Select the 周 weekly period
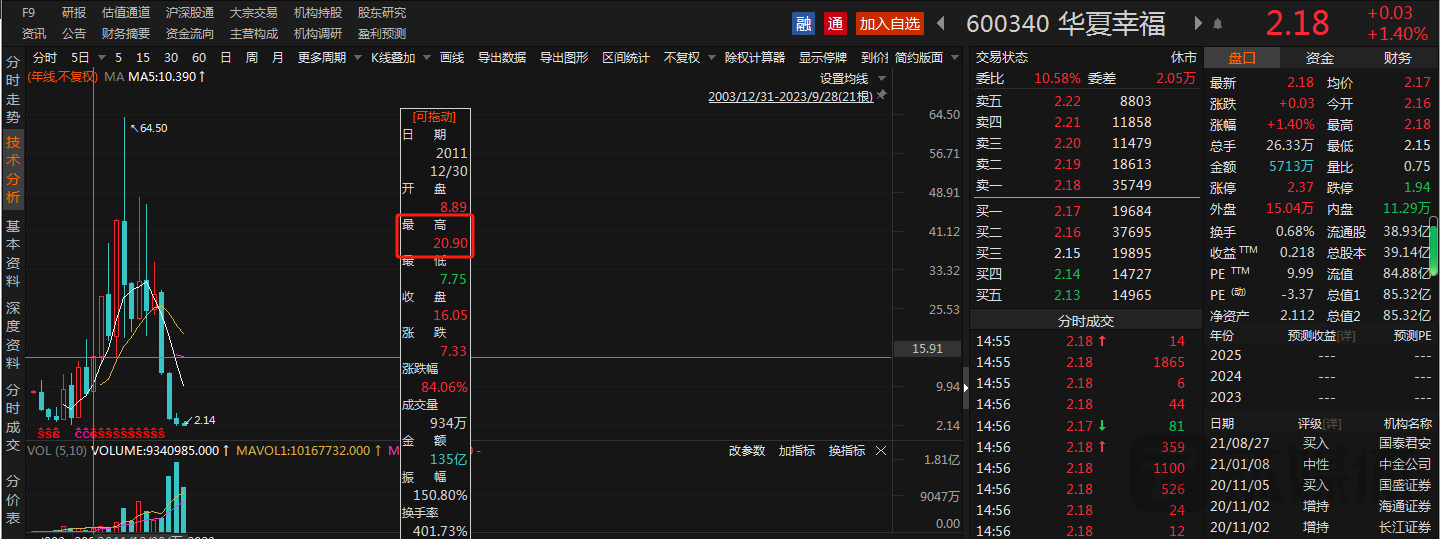 coord(251,58)
